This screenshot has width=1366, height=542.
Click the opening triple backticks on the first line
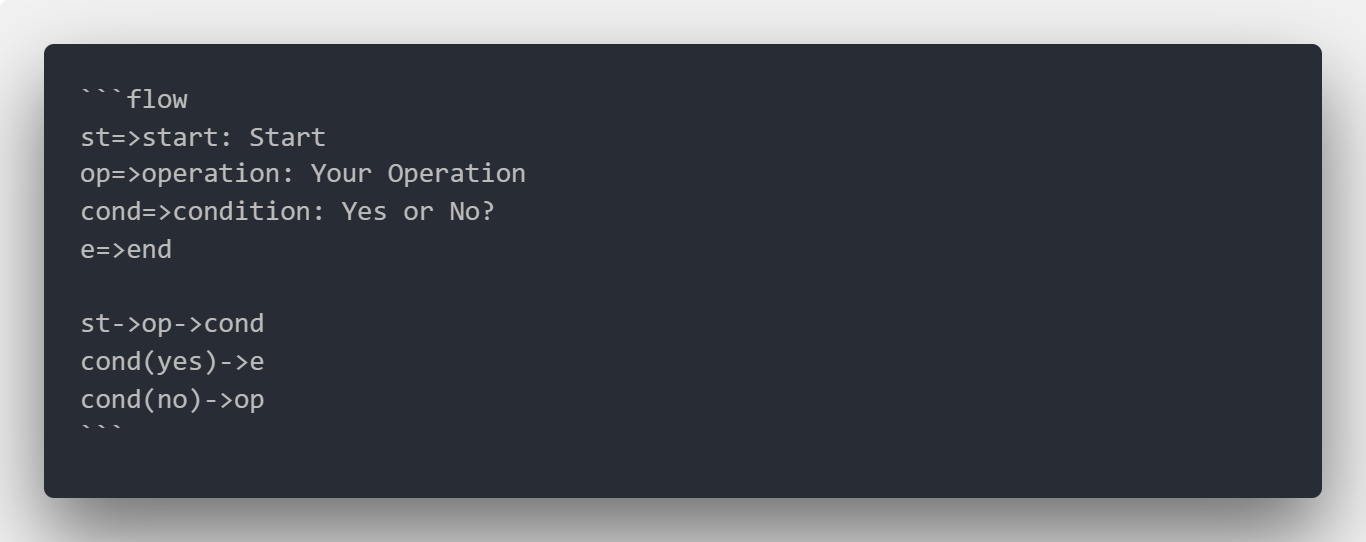pyautogui.click(x=102, y=98)
